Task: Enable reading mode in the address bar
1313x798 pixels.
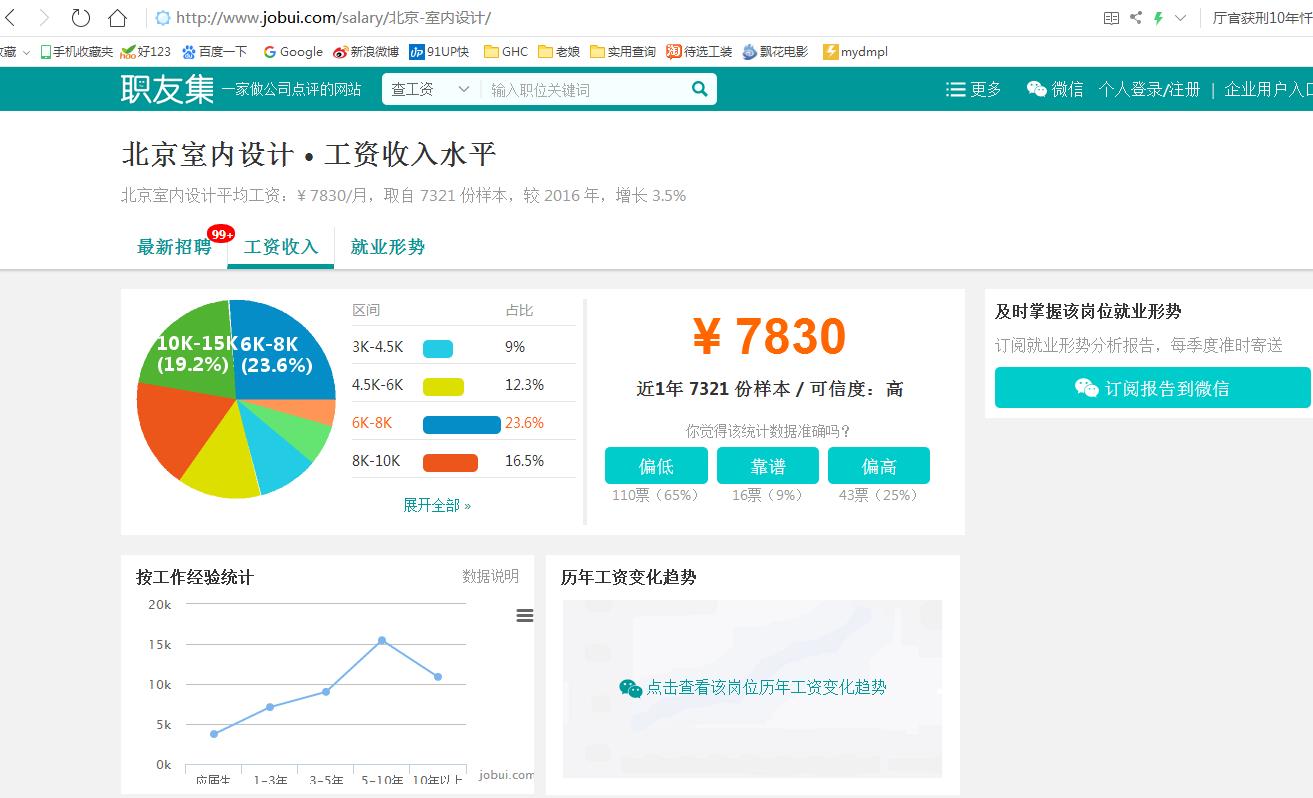Action: 1110,17
